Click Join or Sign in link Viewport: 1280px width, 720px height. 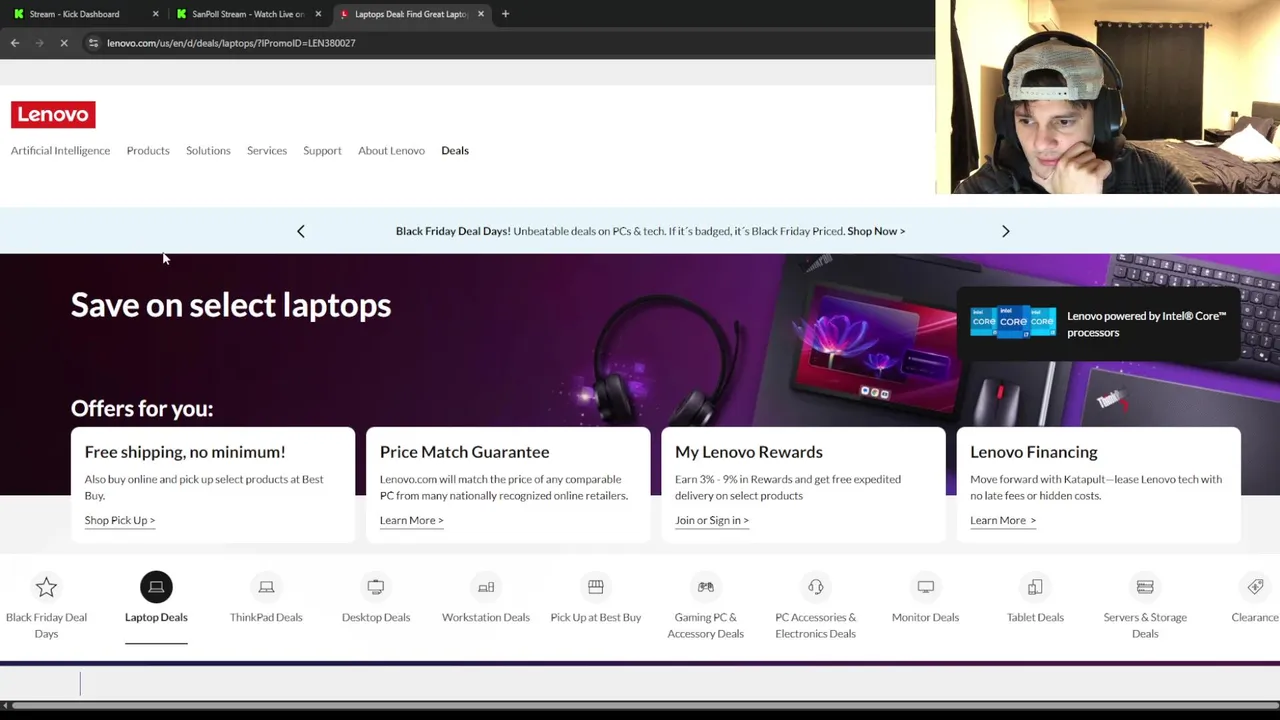712,520
